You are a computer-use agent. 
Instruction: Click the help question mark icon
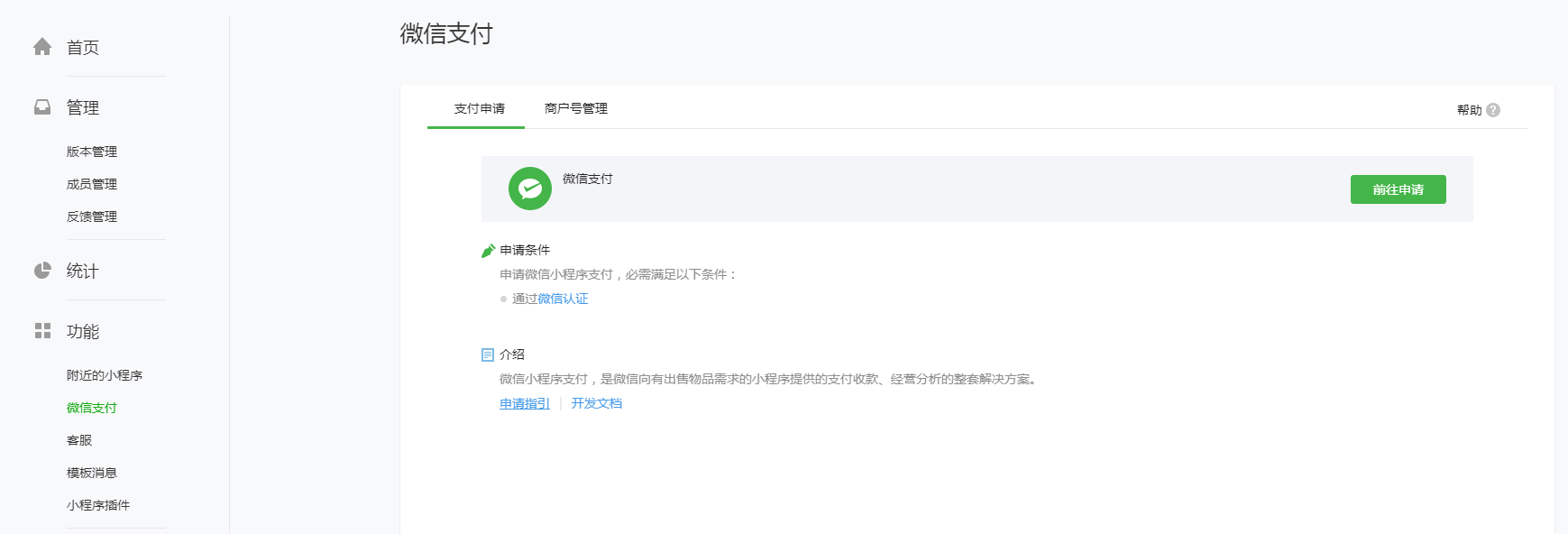[1493, 110]
